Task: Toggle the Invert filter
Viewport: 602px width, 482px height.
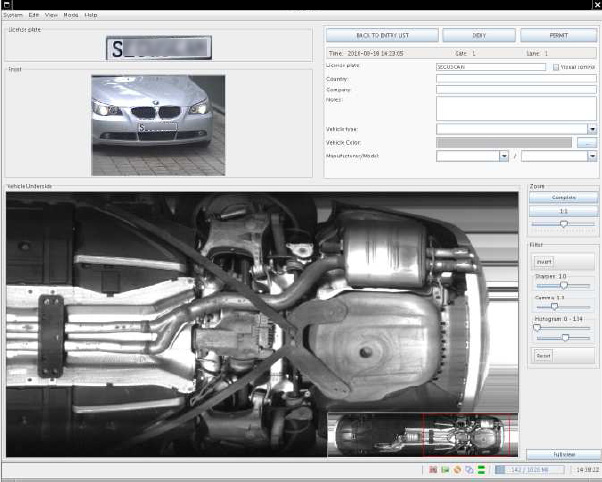Action: [543, 261]
